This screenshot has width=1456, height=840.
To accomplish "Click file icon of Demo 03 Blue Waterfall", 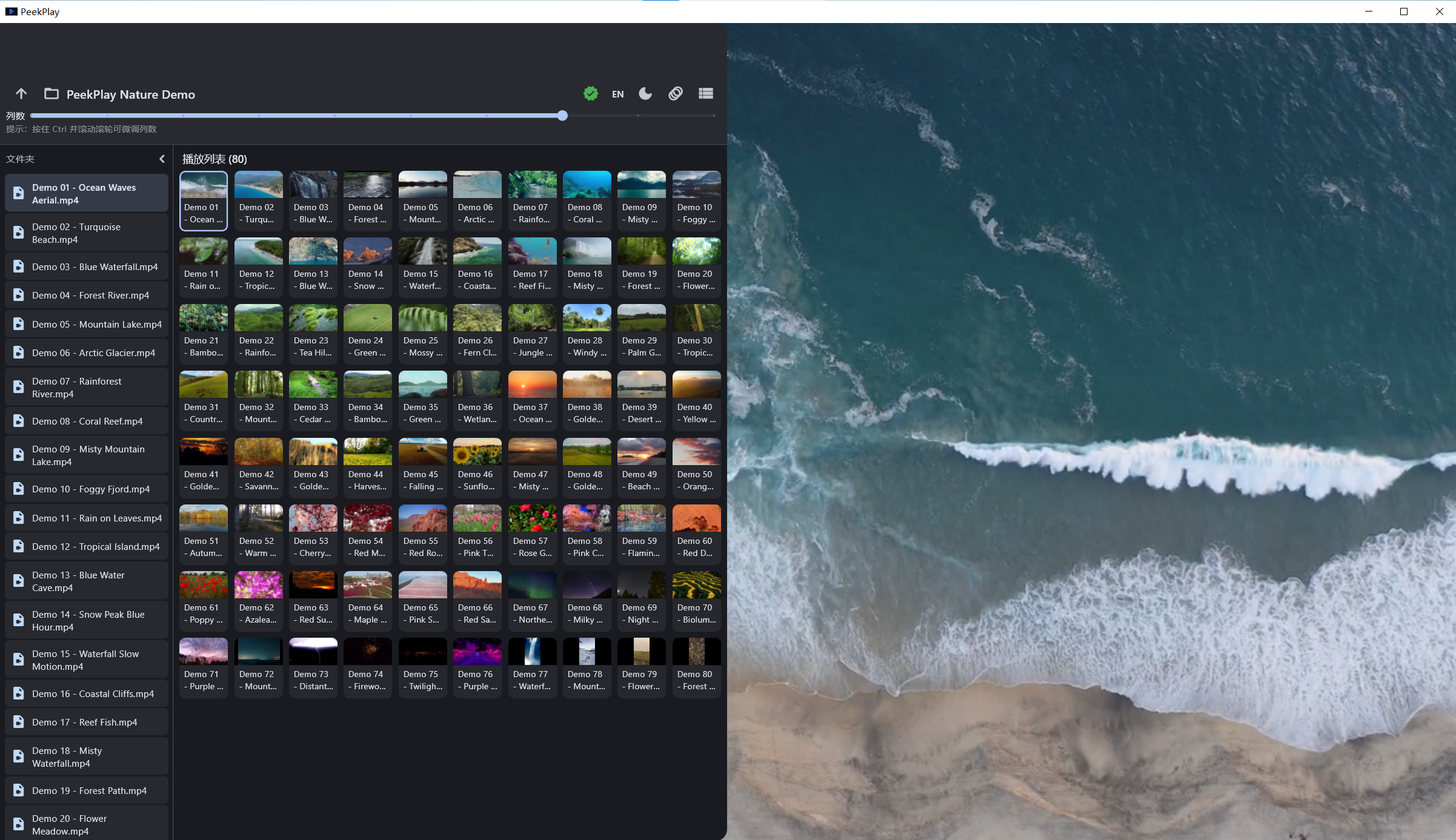I will [19, 267].
